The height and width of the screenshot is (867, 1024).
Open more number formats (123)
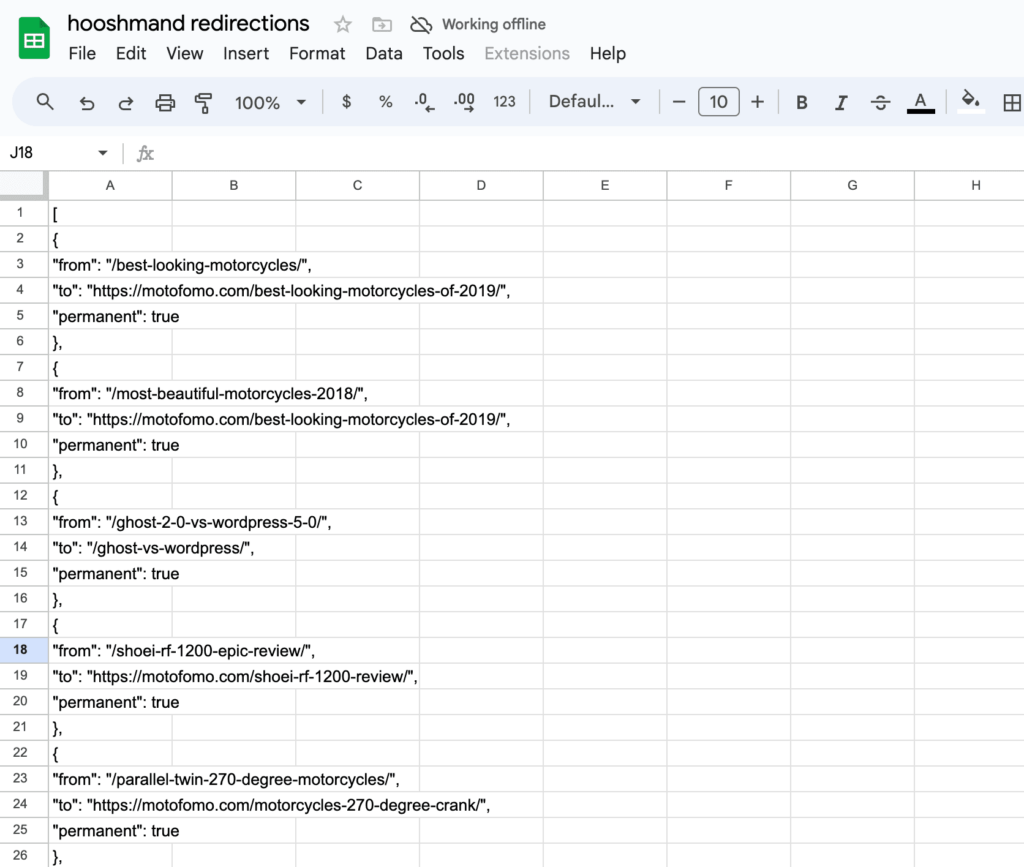click(x=504, y=102)
